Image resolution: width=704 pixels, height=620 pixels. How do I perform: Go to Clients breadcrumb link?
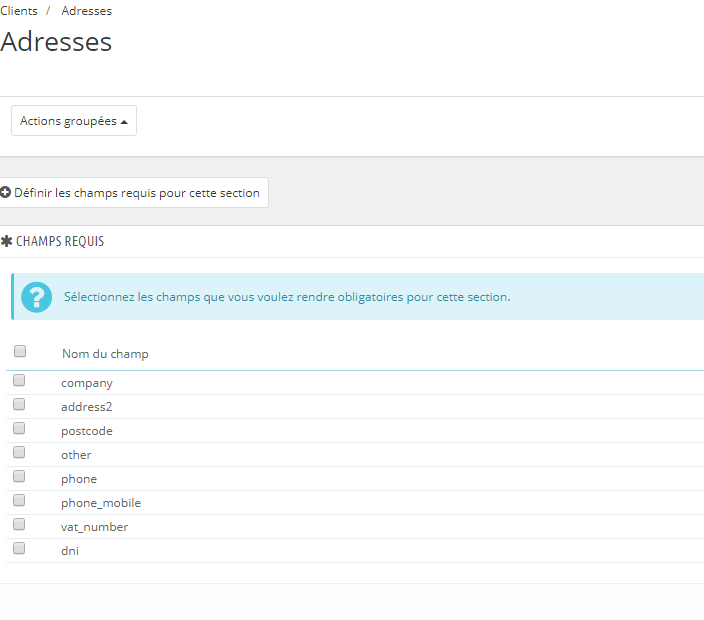[19, 11]
